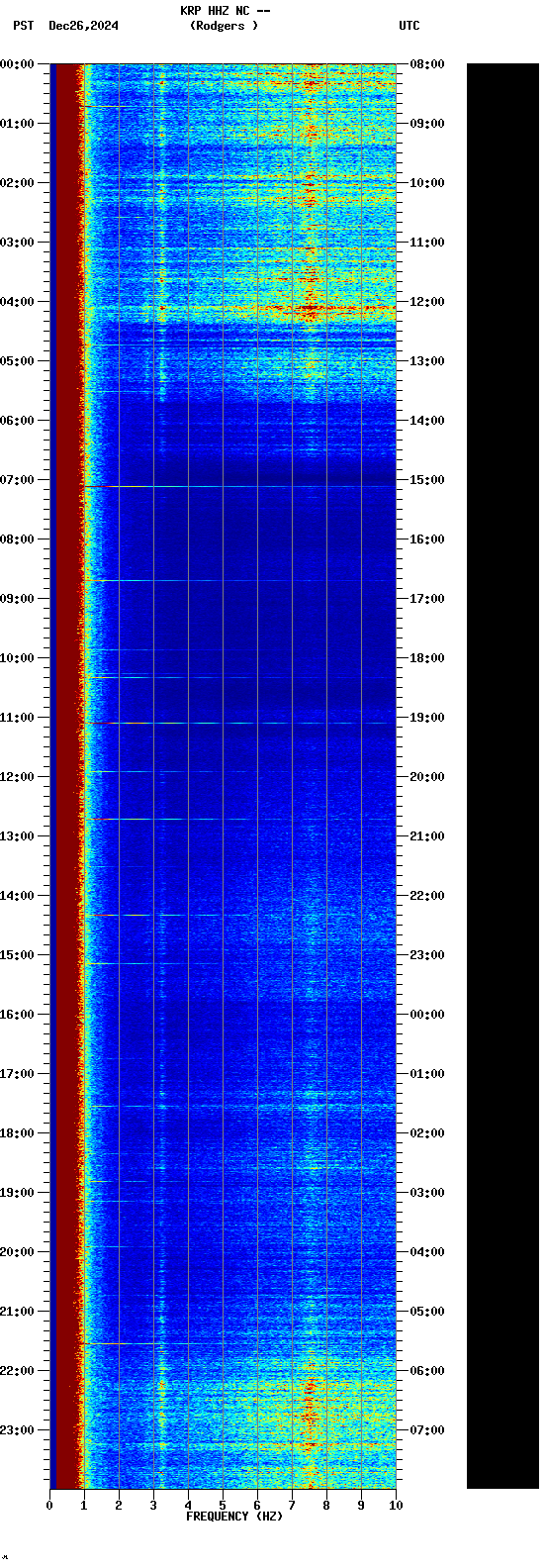Click the 14:00 label on PST axis
Screen dimensions: 546x1568
click(x=17, y=896)
